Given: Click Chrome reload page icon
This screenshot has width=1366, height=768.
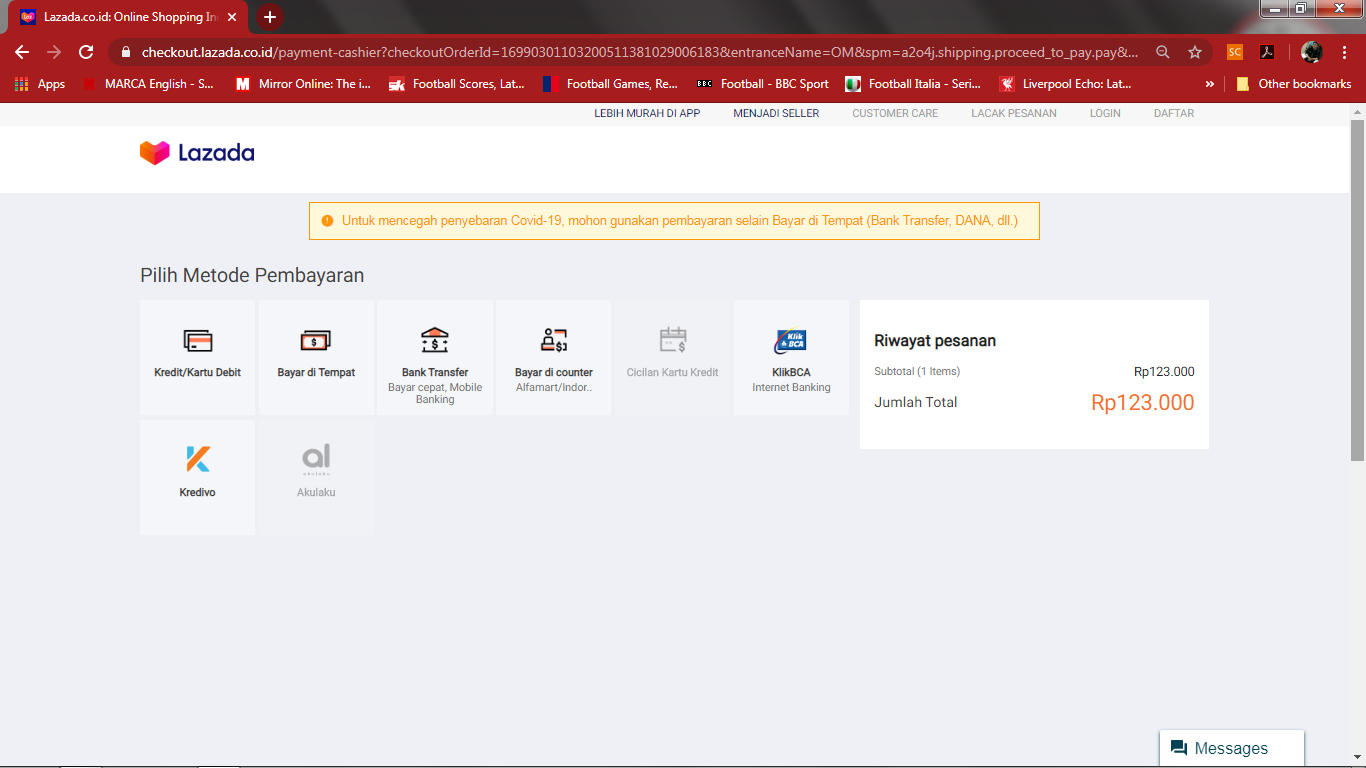Looking at the screenshot, I should click(86, 52).
